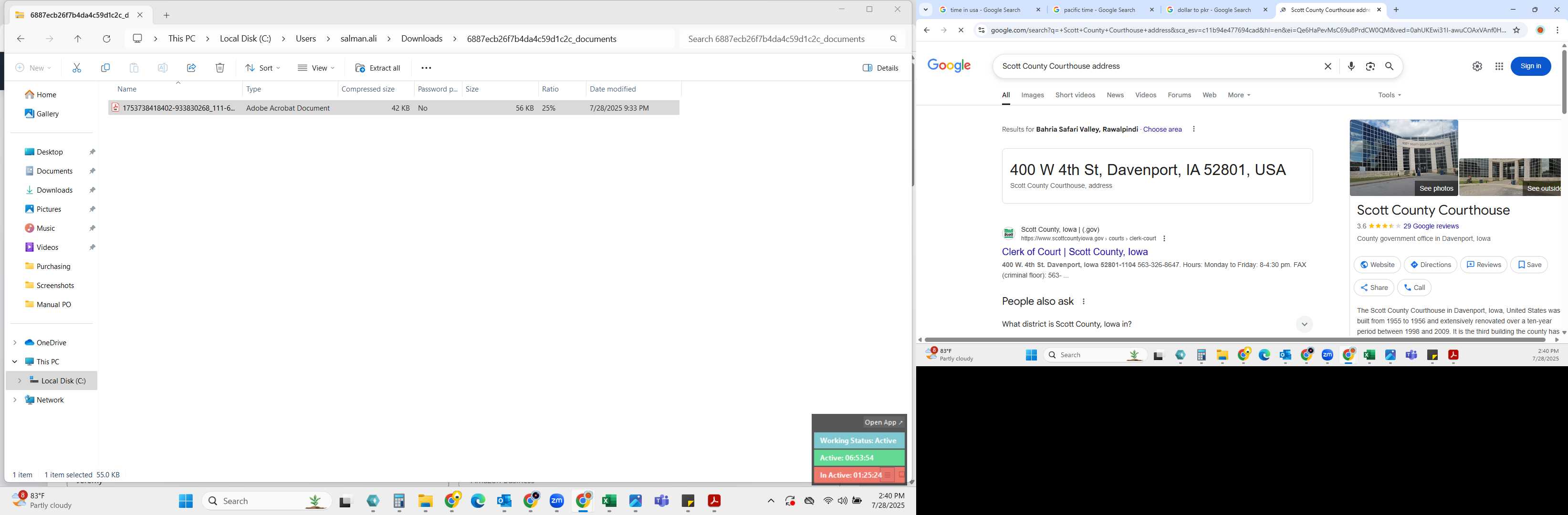This screenshot has width=1568, height=515.
Task: Click the 'Choose area' link
Action: (x=1162, y=130)
